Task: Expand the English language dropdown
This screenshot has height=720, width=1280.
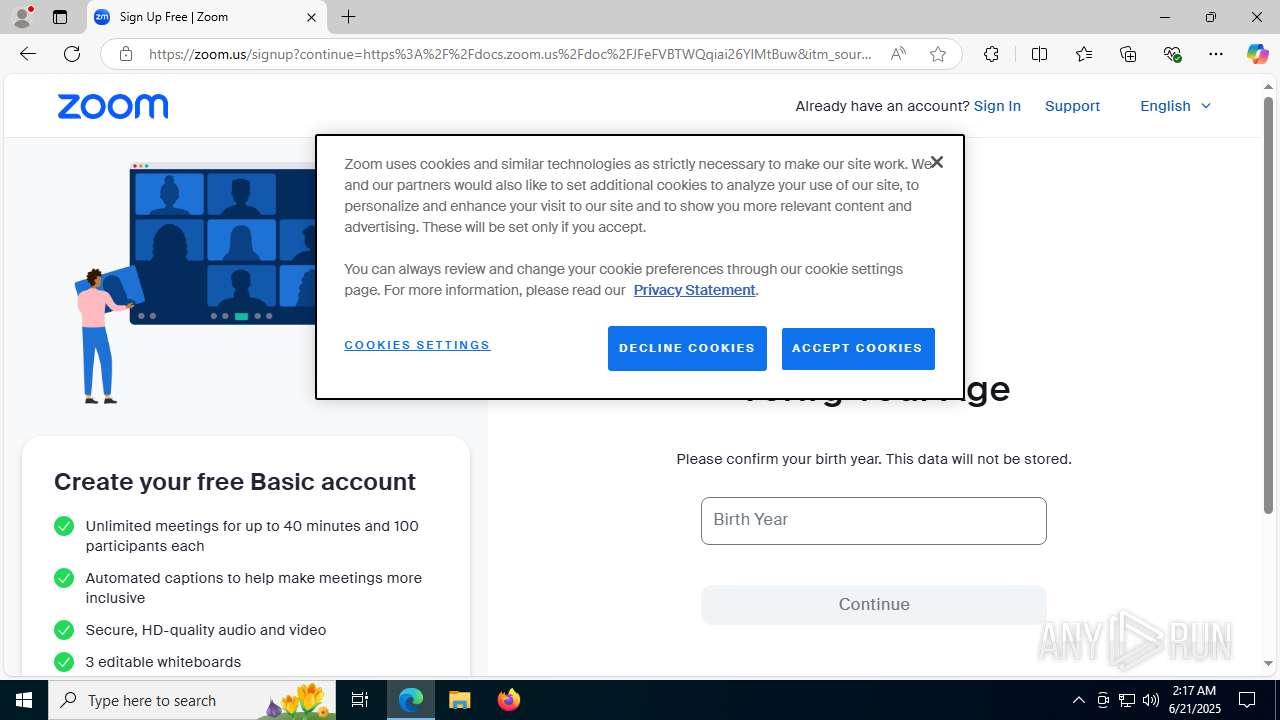Action: (1175, 106)
